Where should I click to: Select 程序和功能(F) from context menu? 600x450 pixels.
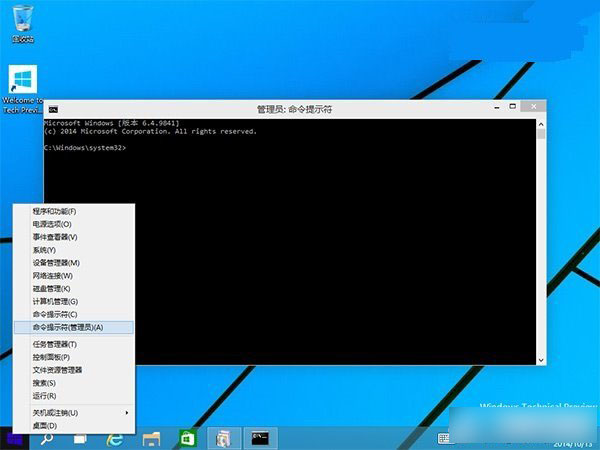point(54,211)
